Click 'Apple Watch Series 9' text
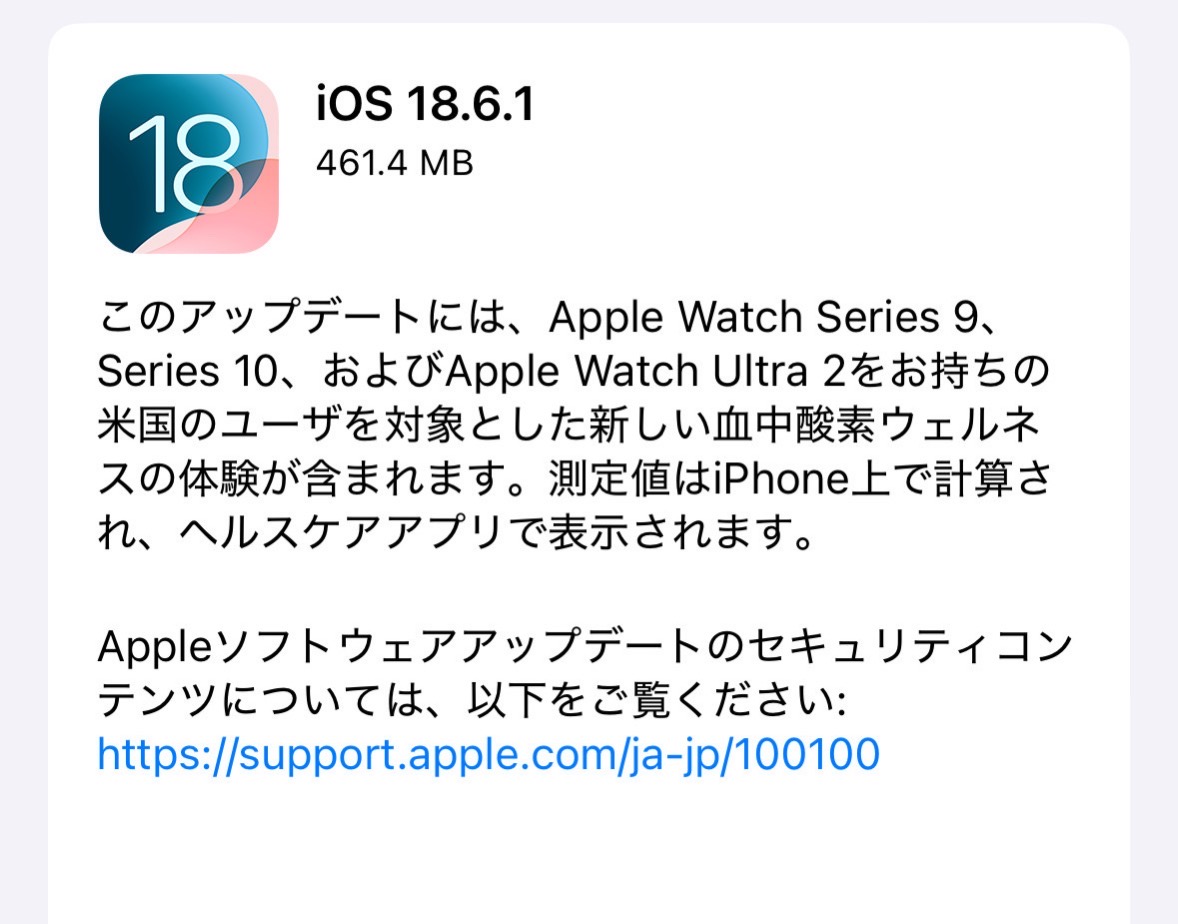Image resolution: width=1178 pixels, height=924 pixels. 763,317
